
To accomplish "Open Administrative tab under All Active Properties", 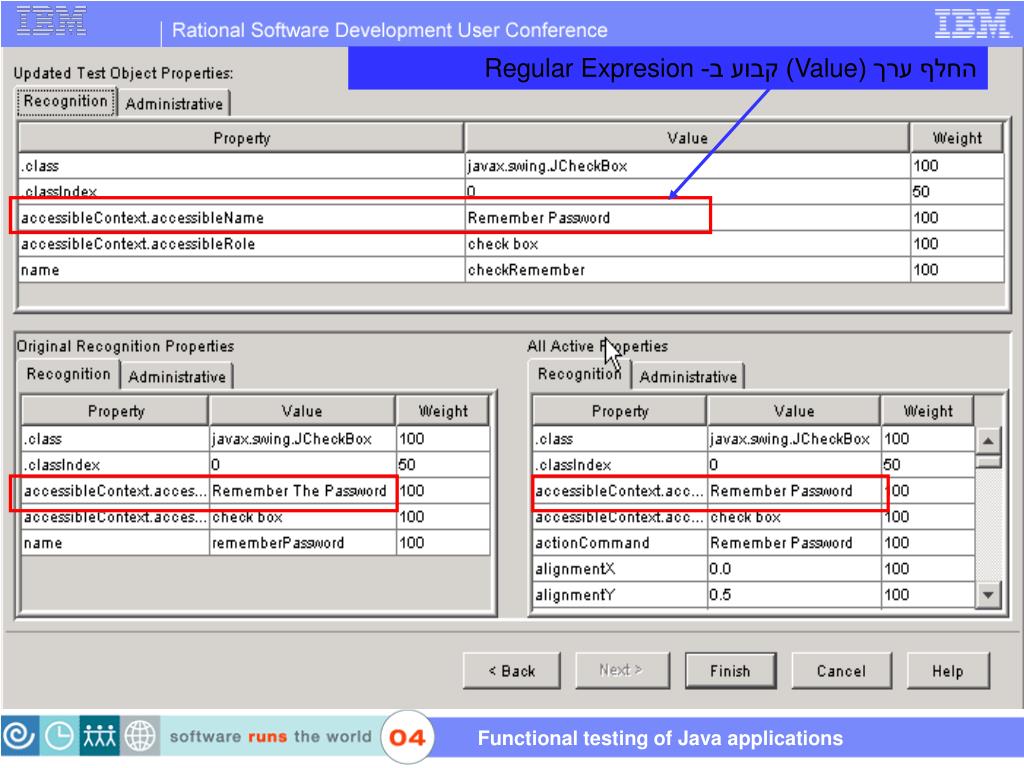I will pos(688,377).
